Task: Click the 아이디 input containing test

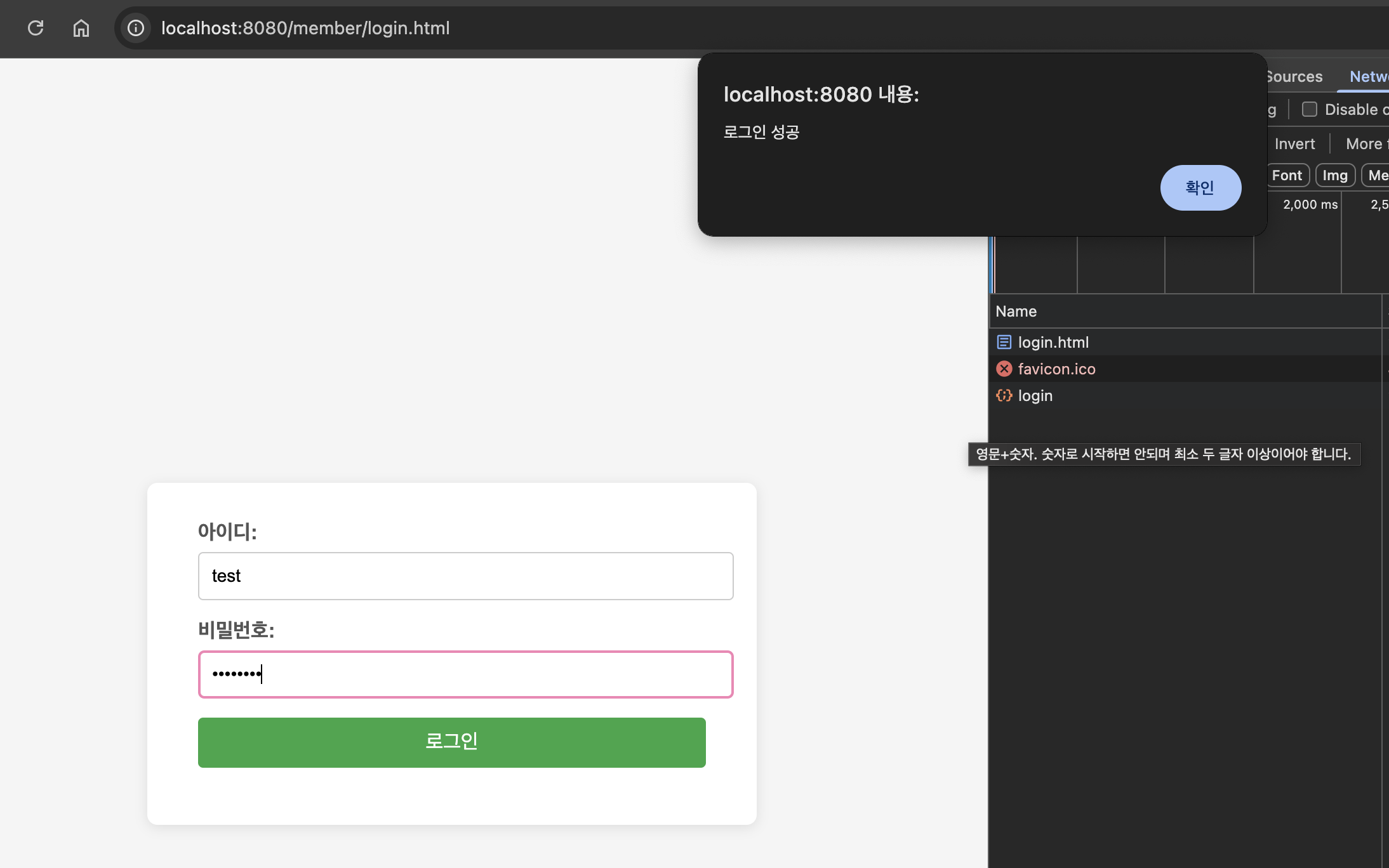Action: click(x=465, y=575)
